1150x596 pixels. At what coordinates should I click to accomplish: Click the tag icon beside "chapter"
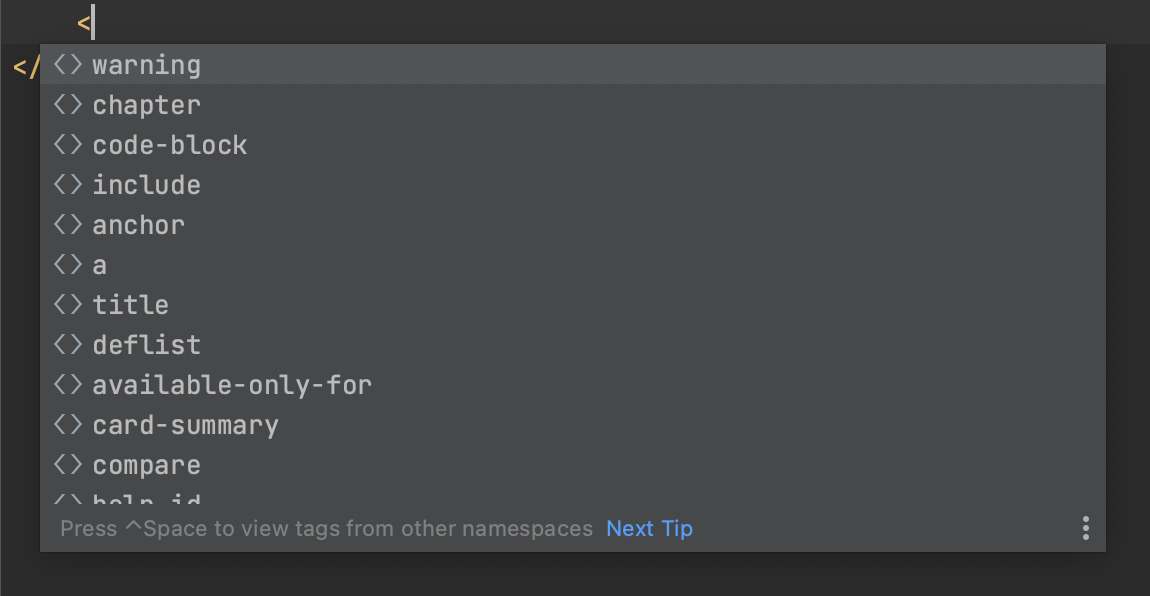pyautogui.click(x=66, y=104)
